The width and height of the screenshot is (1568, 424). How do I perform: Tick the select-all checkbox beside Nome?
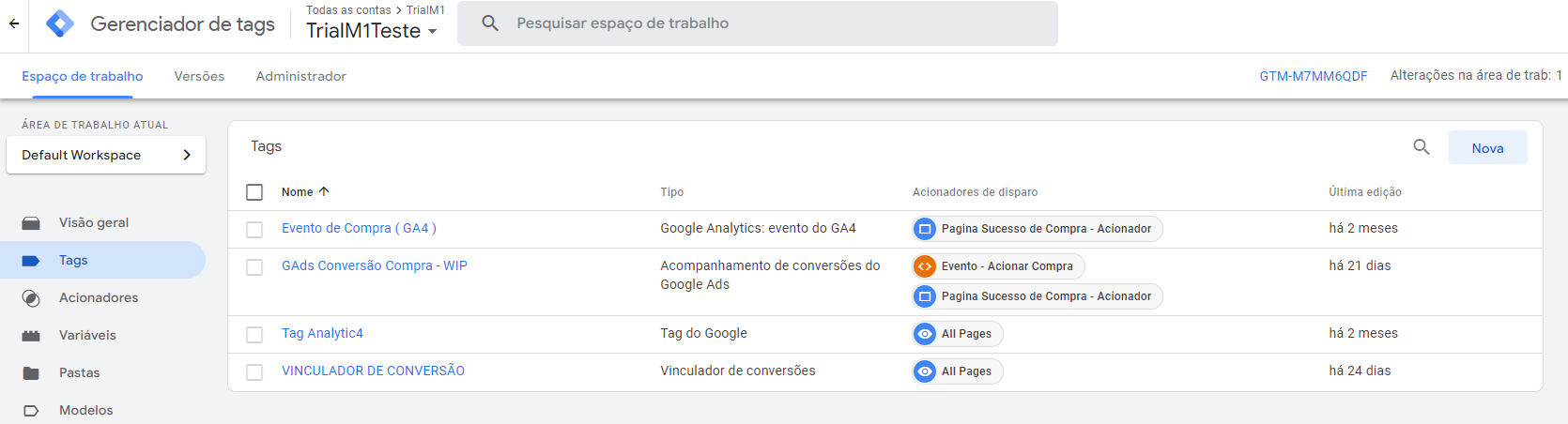pos(254,192)
